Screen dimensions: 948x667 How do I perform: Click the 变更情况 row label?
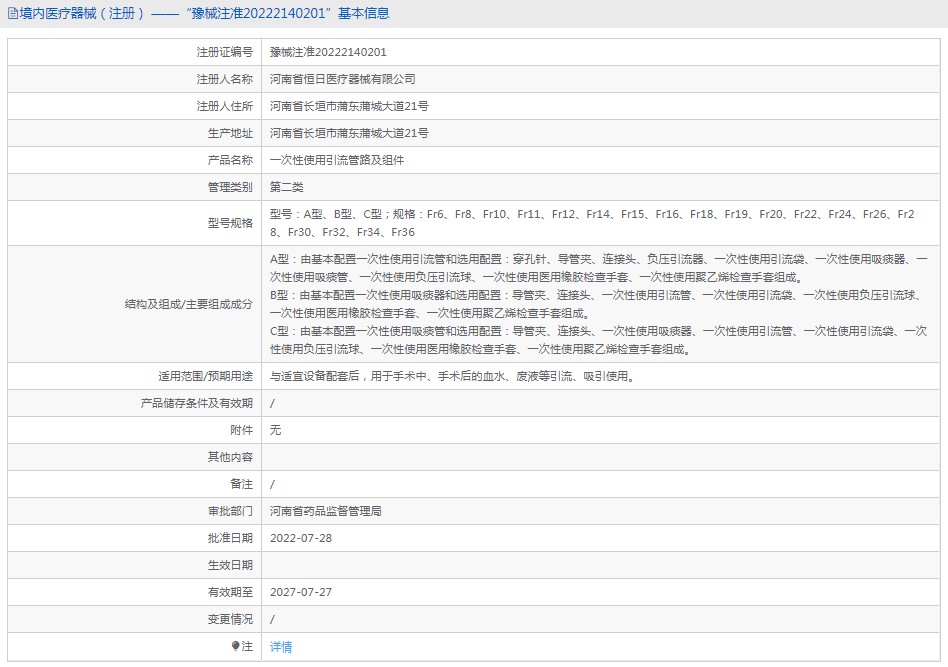click(x=230, y=619)
